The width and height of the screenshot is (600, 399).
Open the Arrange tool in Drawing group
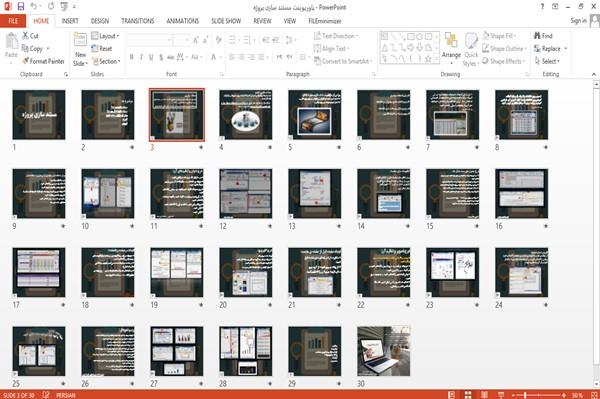451,49
